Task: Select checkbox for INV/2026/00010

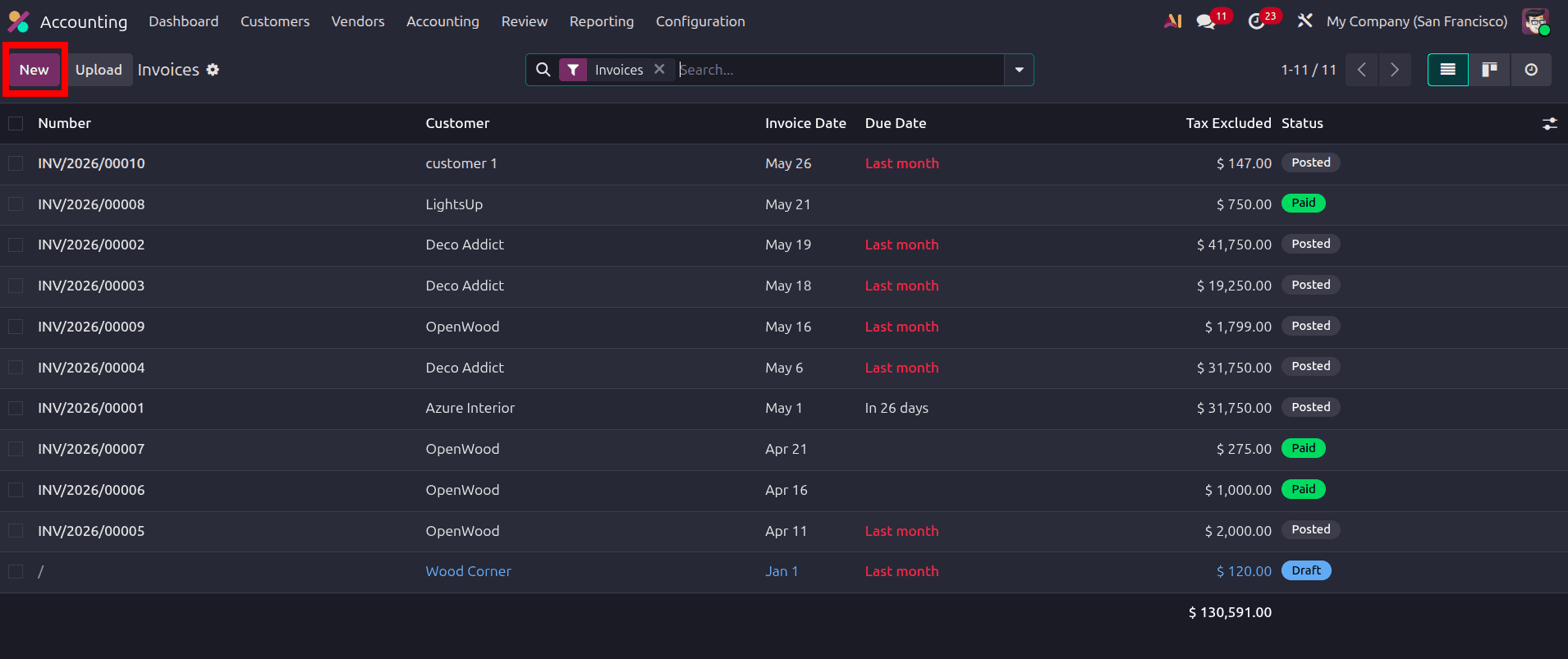Action: 16,163
